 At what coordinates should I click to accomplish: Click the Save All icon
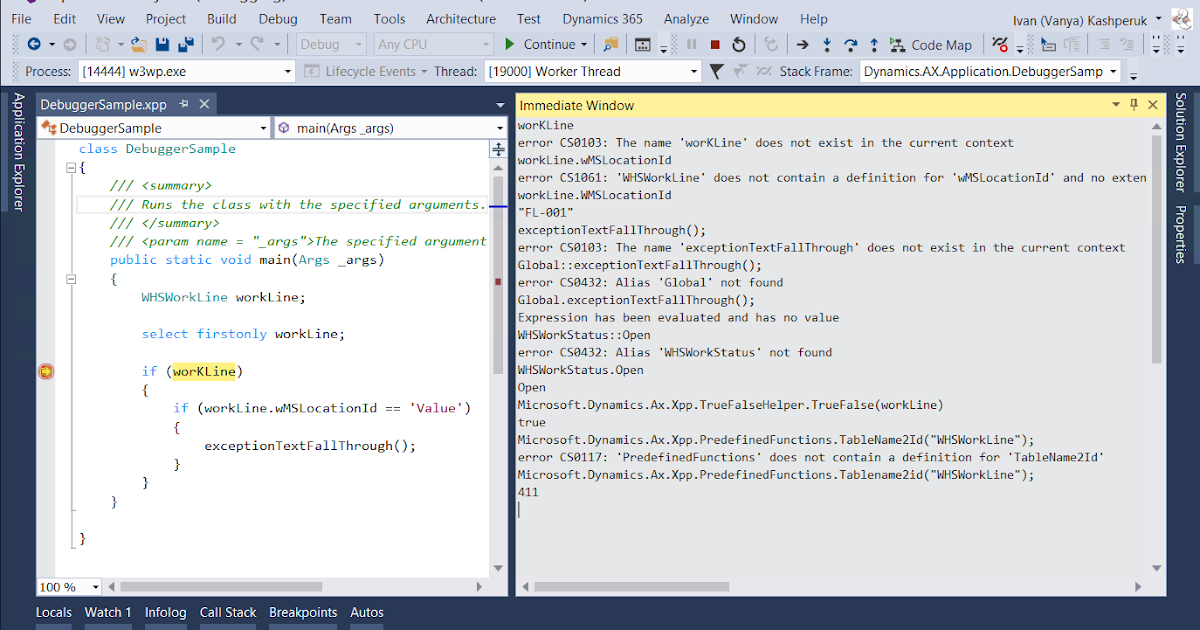point(185,44)
